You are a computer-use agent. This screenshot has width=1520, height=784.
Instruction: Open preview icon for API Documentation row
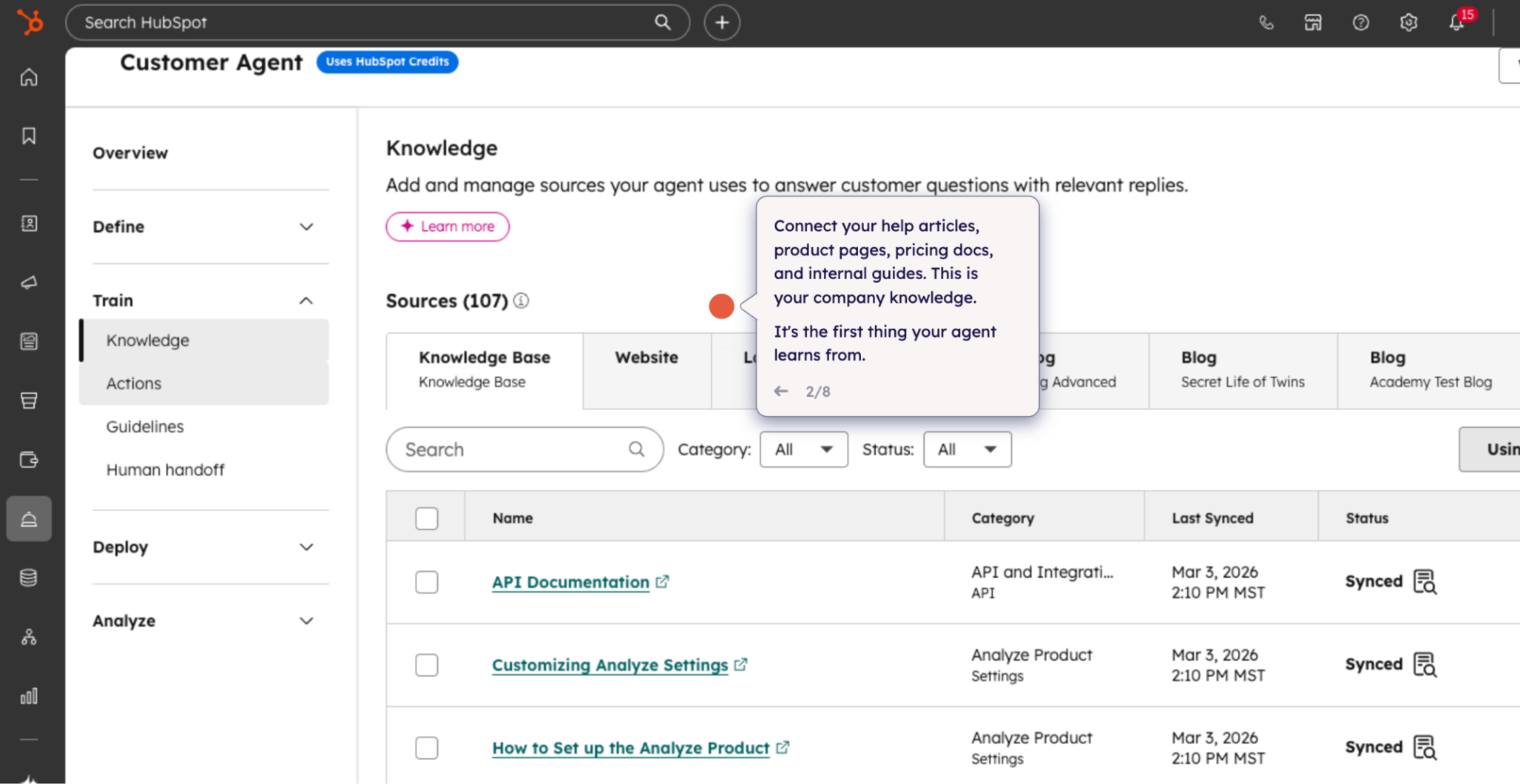[x=1425, y=582]
